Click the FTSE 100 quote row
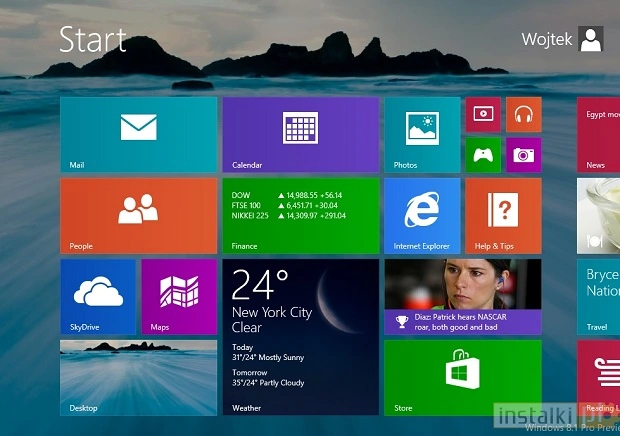This screenshot has height=436, width=620. [x=284, y=206]
